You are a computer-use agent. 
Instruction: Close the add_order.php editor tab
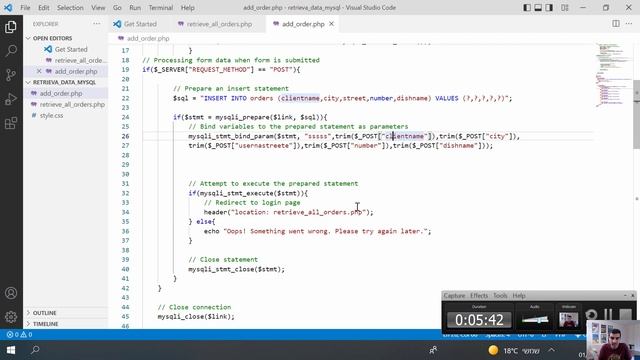(331, 24)
